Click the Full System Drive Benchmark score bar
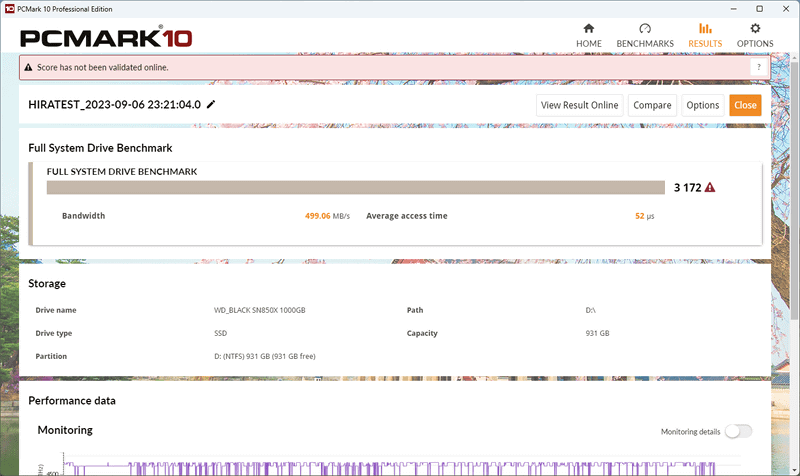The width and height of the screenshot is (800, 476). click(x=356, y=187)
